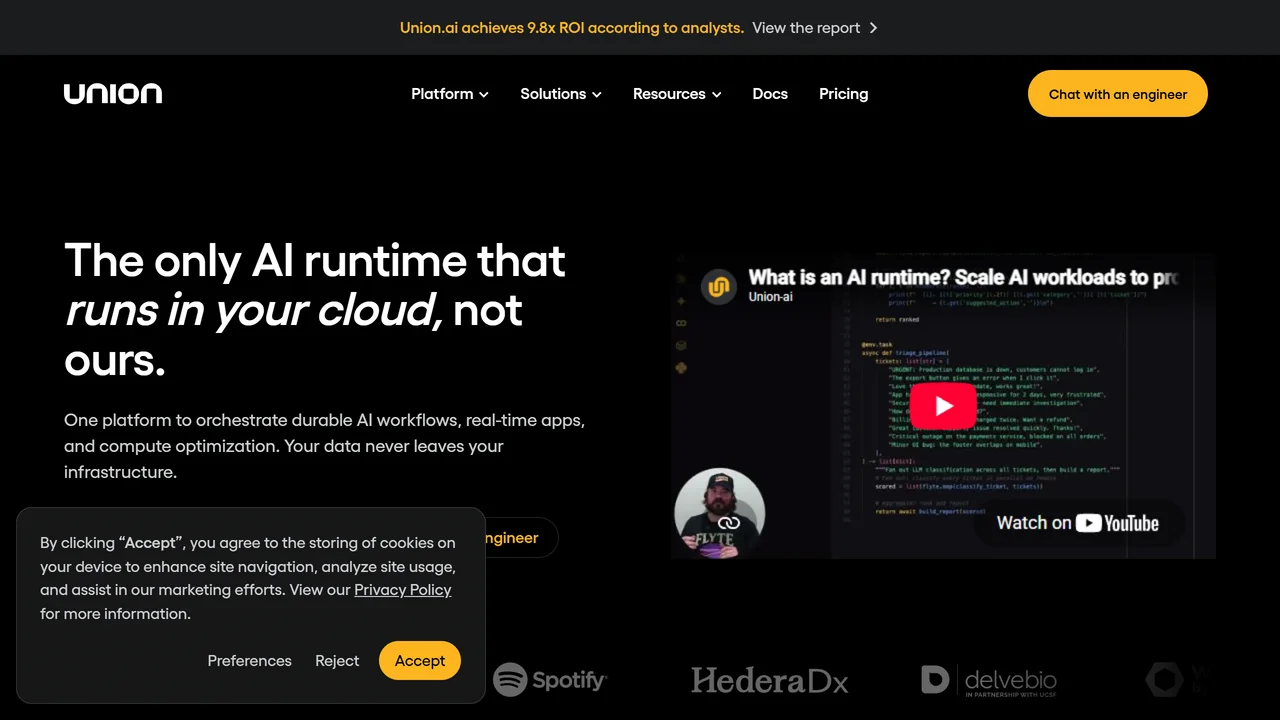
Task: Click Chat with an engineer button
Action: pos(1118,94)
